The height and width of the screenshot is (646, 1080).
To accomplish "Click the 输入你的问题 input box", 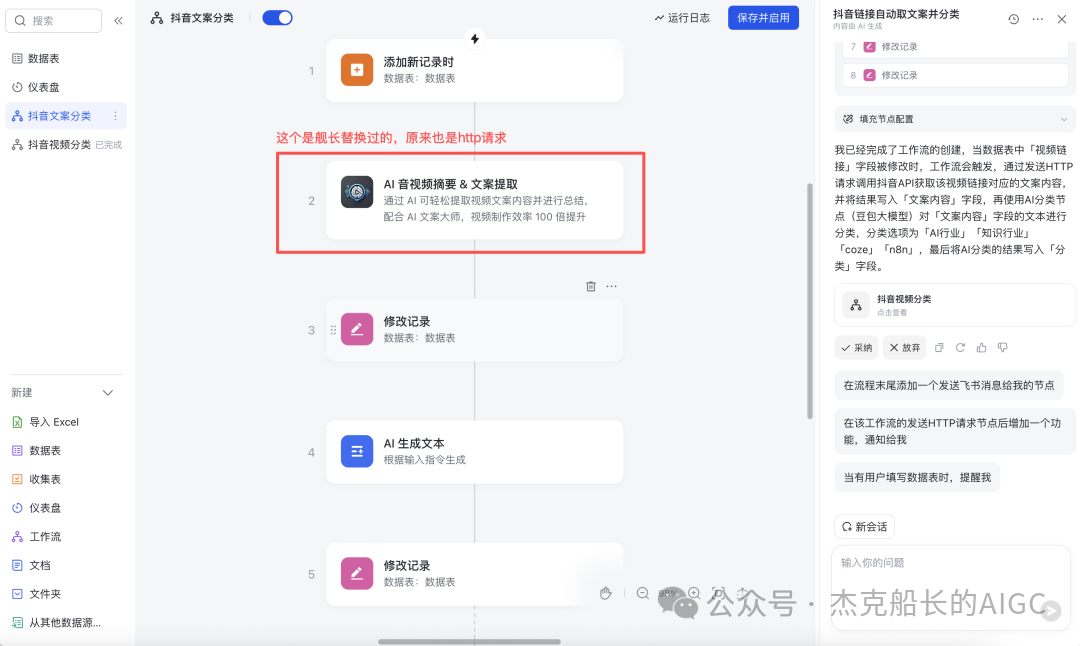I will click(951, 587).
